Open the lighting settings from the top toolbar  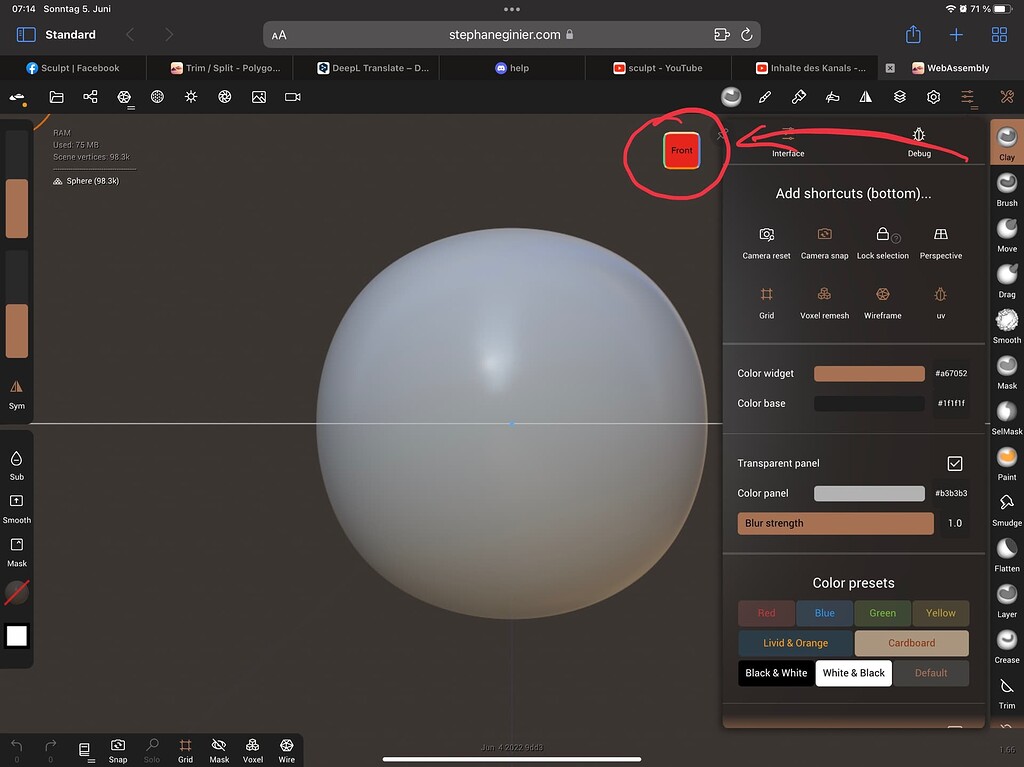coord(189,97)
